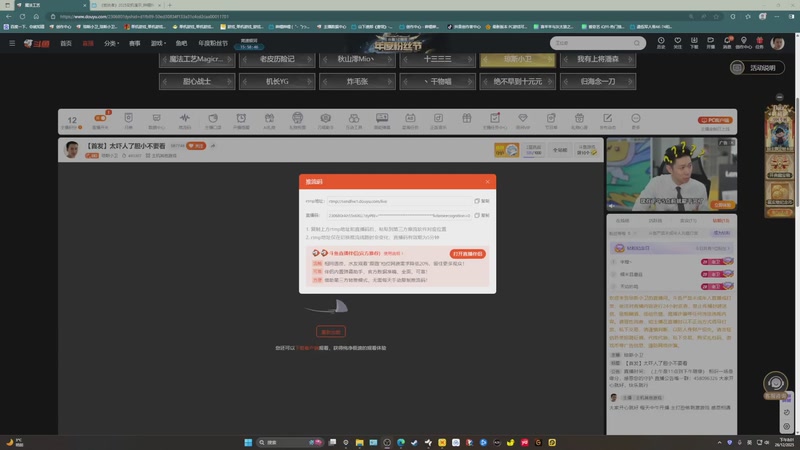Click right arrow on 我有上将潘森 button
Viewport: 800px width, 450px height.
point(630,59)
